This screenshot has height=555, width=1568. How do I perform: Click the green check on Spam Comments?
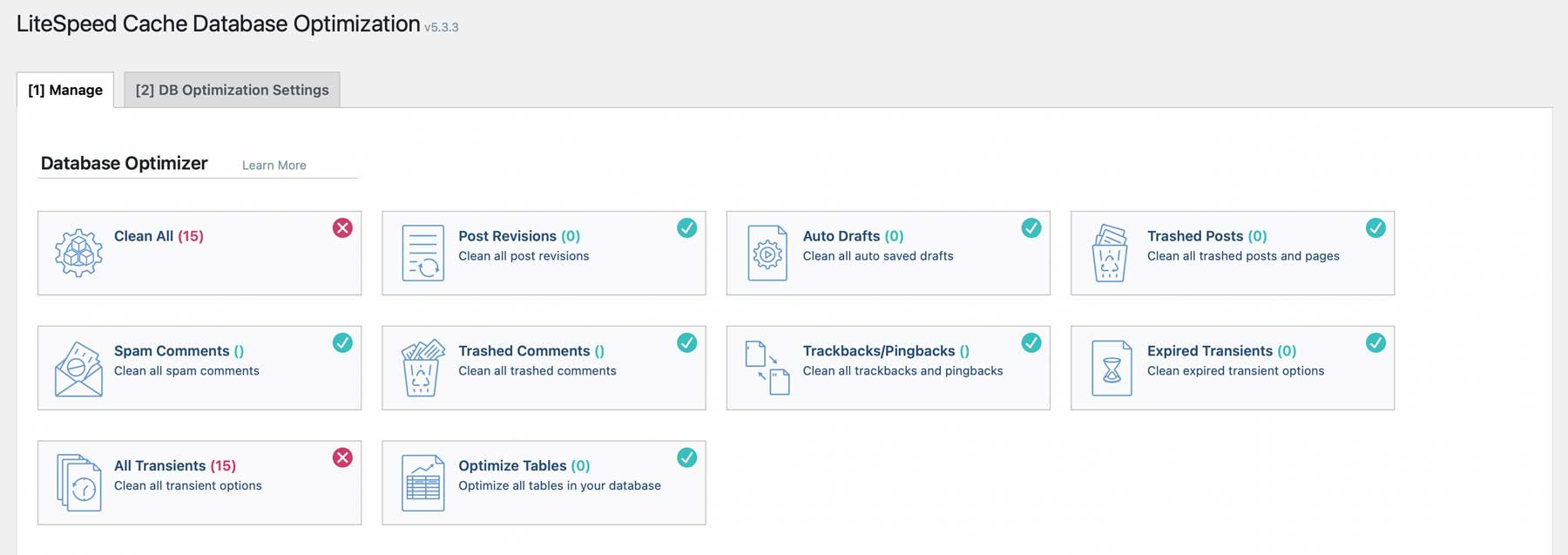point(342,342)
